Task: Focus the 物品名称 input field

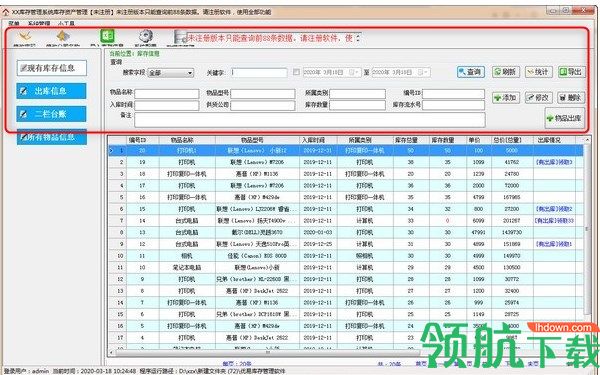Action: 166,94
